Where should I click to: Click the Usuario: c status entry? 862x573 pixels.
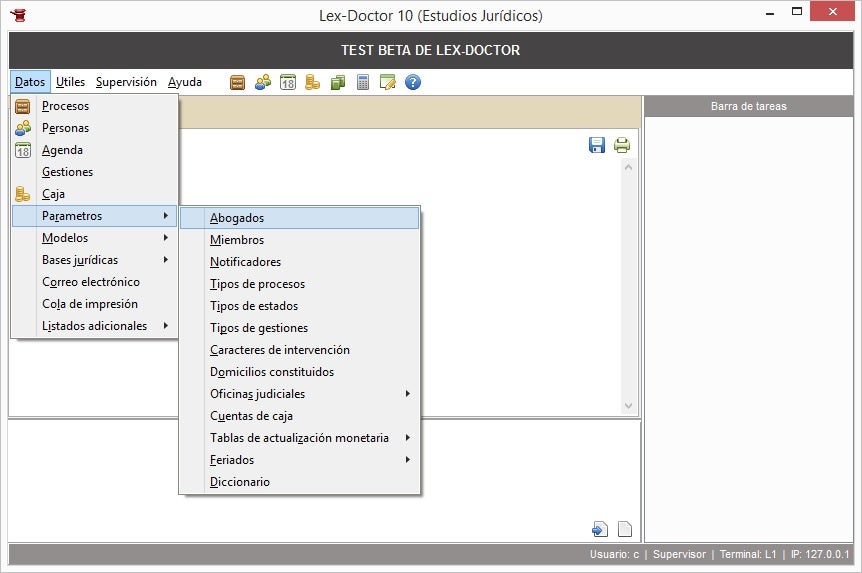coord(614,554)
